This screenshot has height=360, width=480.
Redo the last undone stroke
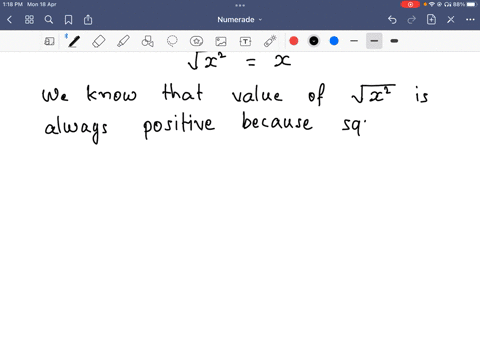412,20
